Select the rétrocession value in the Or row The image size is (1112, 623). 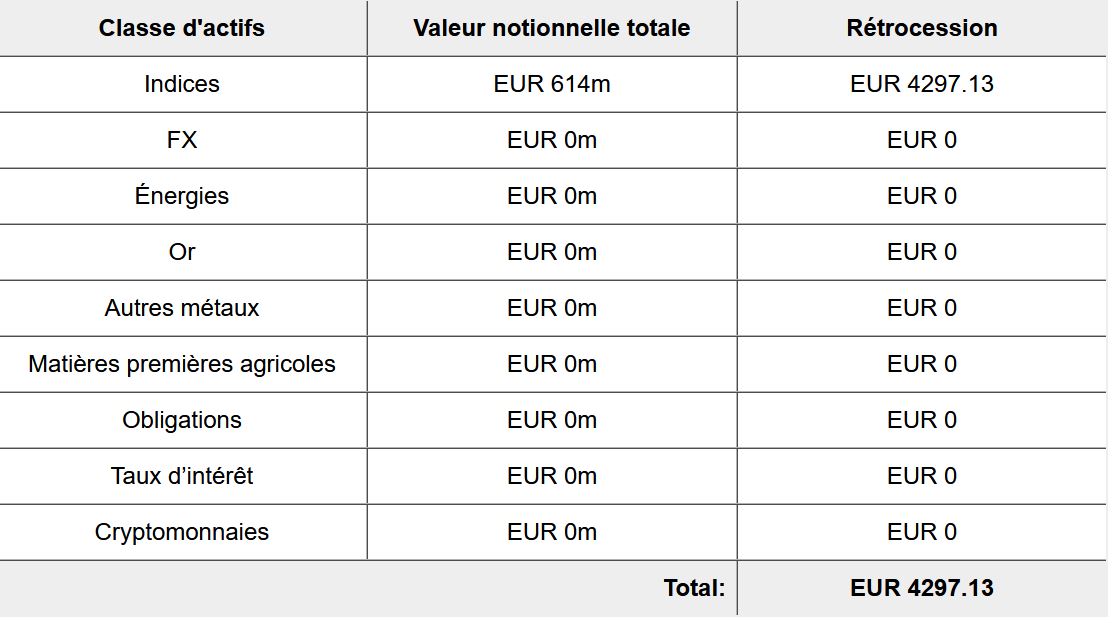click(922, 252)
